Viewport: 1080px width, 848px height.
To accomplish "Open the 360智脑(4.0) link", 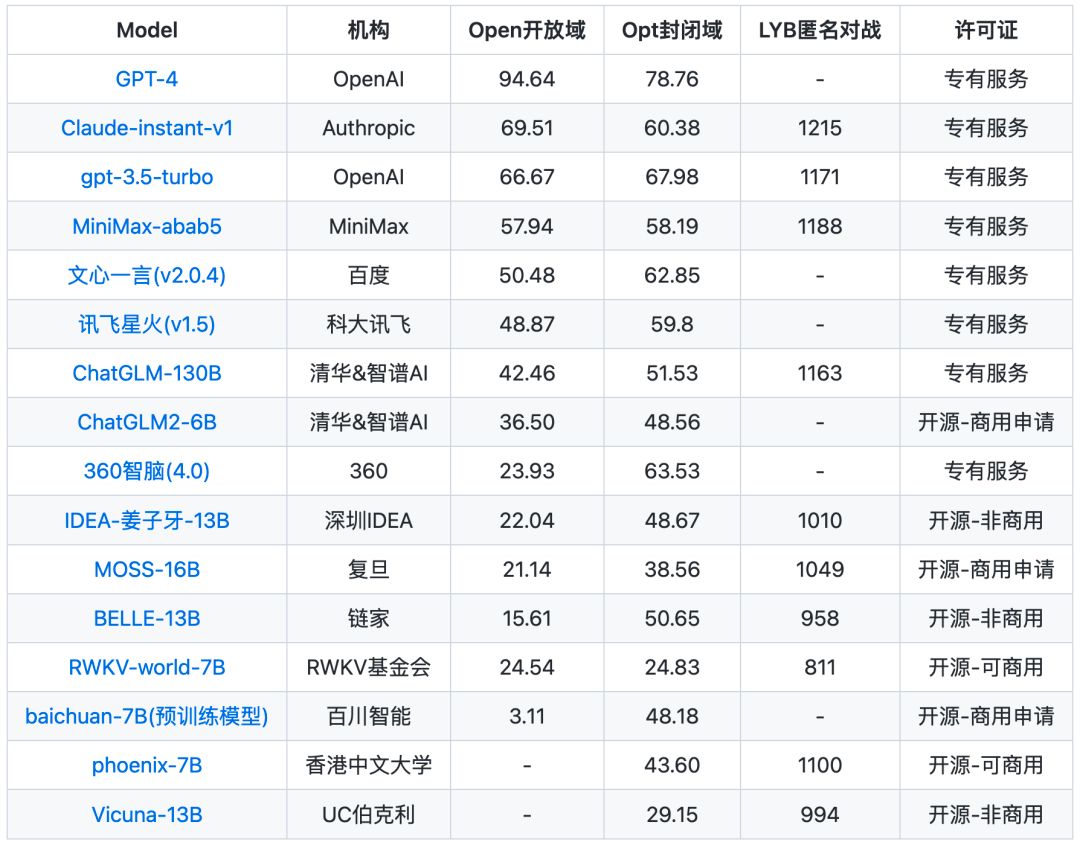I will pyautogui.click(x=147, y=471).
